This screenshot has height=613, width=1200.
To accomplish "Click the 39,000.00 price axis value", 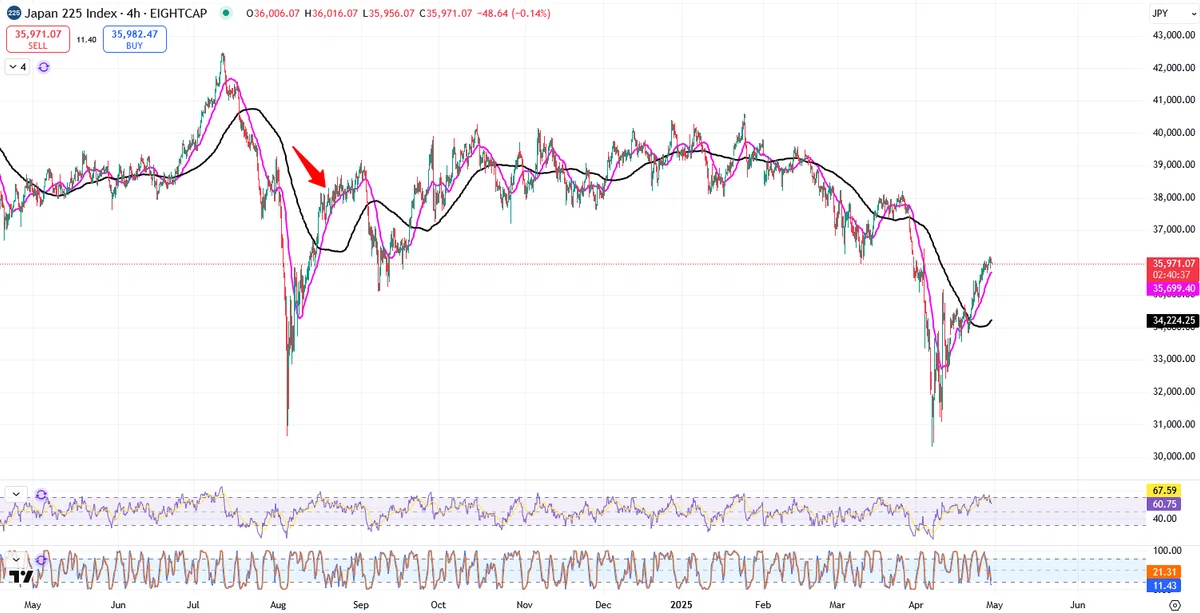I will pos(1174,165).
